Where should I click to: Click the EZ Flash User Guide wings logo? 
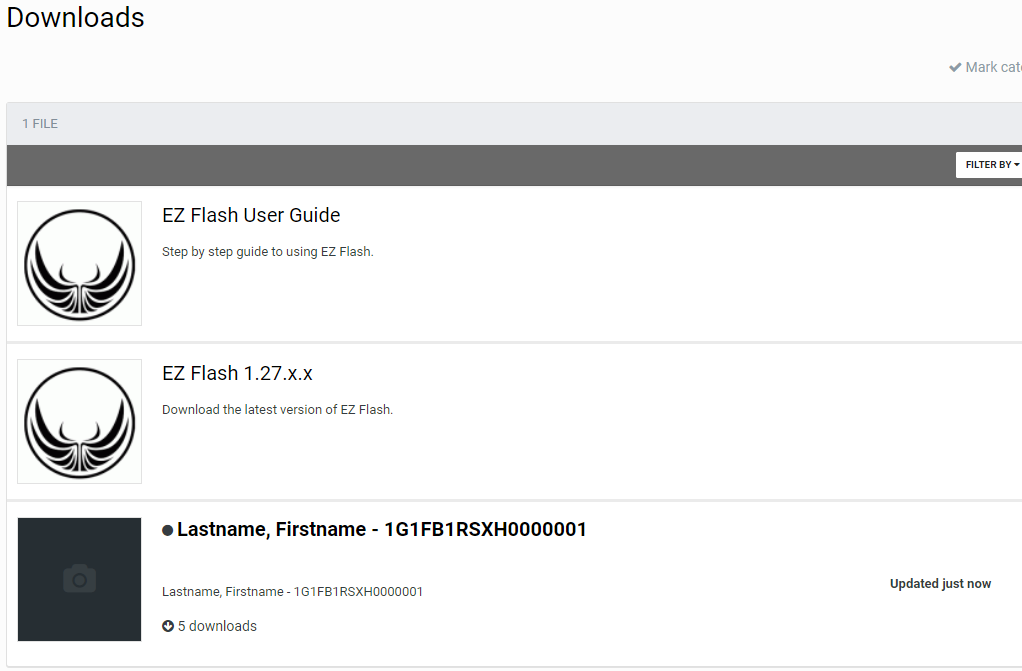tap(79, 263)
